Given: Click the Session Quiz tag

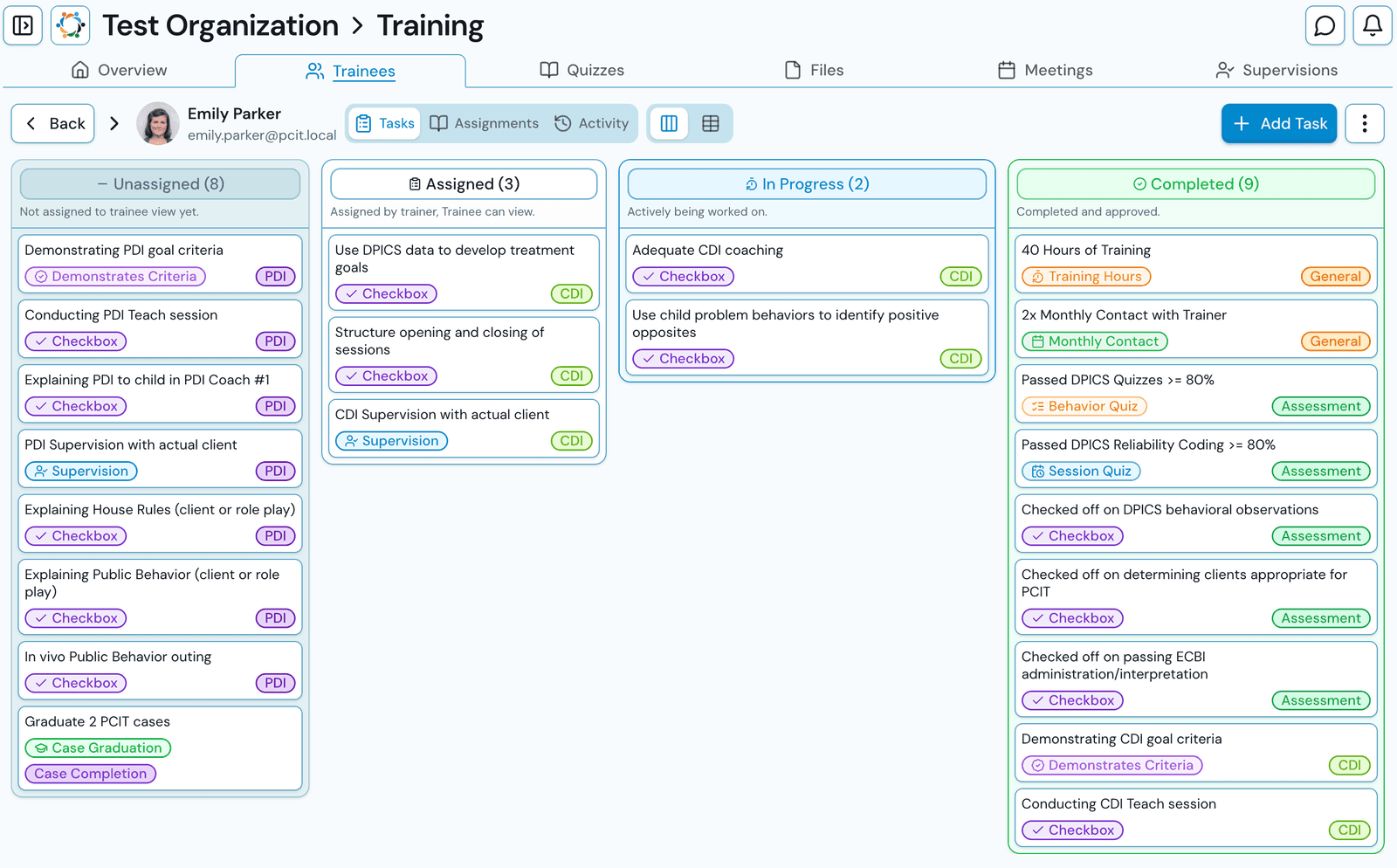Looking at the screenshot, I should pyautogui.click(x=1081, y=472).
